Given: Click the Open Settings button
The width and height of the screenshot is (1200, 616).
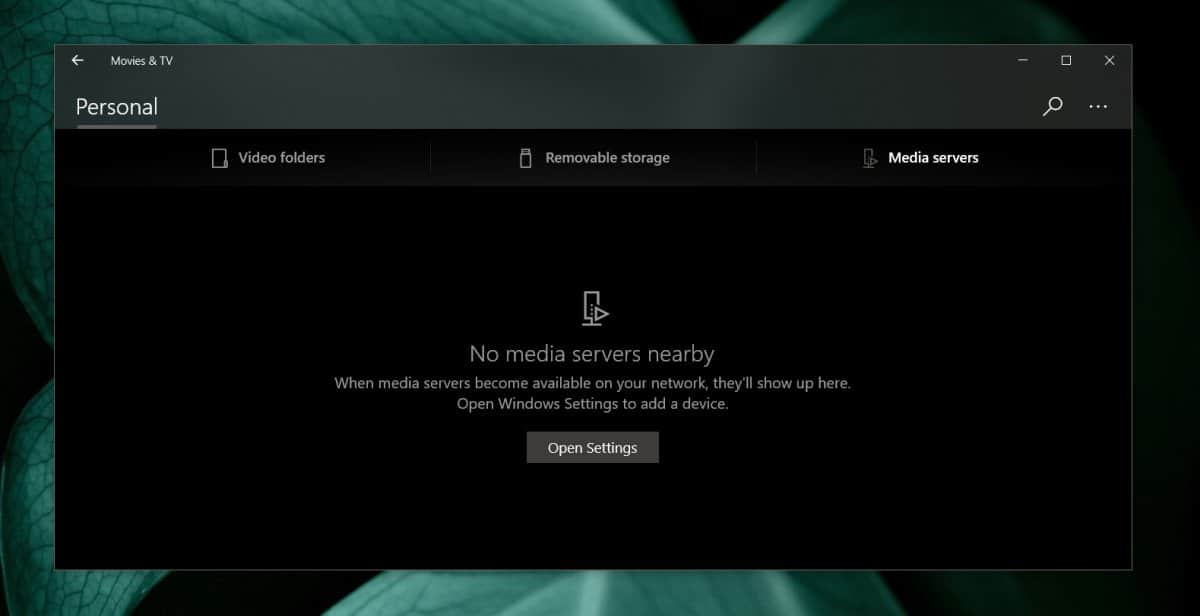Looking at the screenshot, I should [593, 447].
